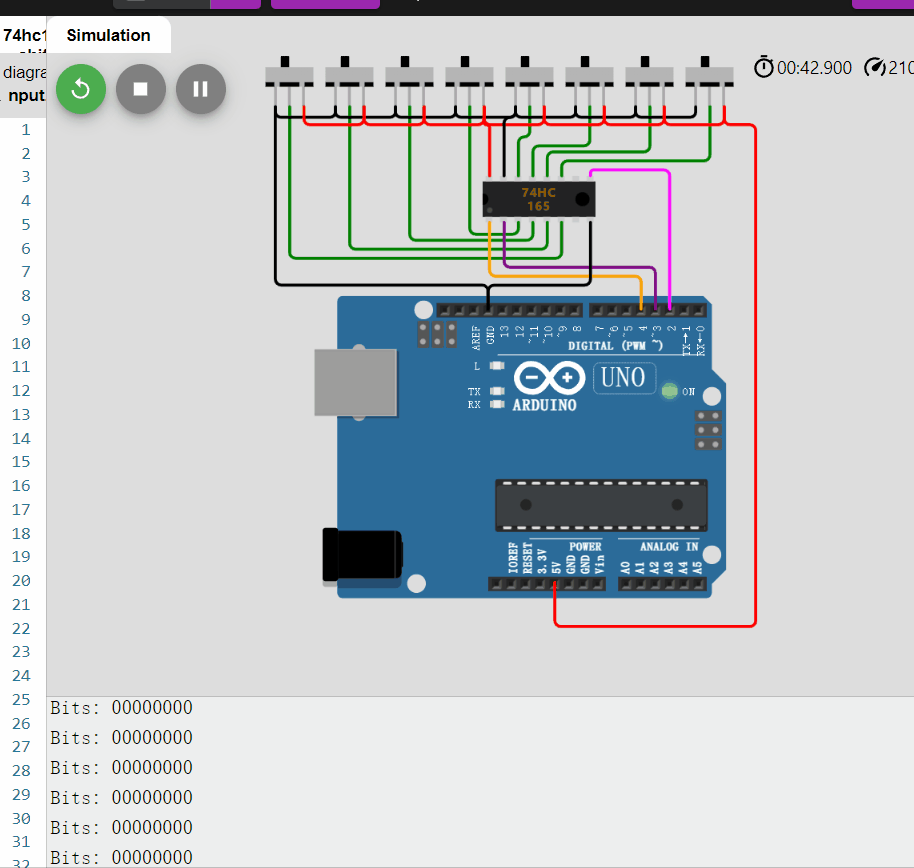The height and width of the screenshot is (868, 914).
Task: Click the black barrel power jack
Action: click(358, 555)
